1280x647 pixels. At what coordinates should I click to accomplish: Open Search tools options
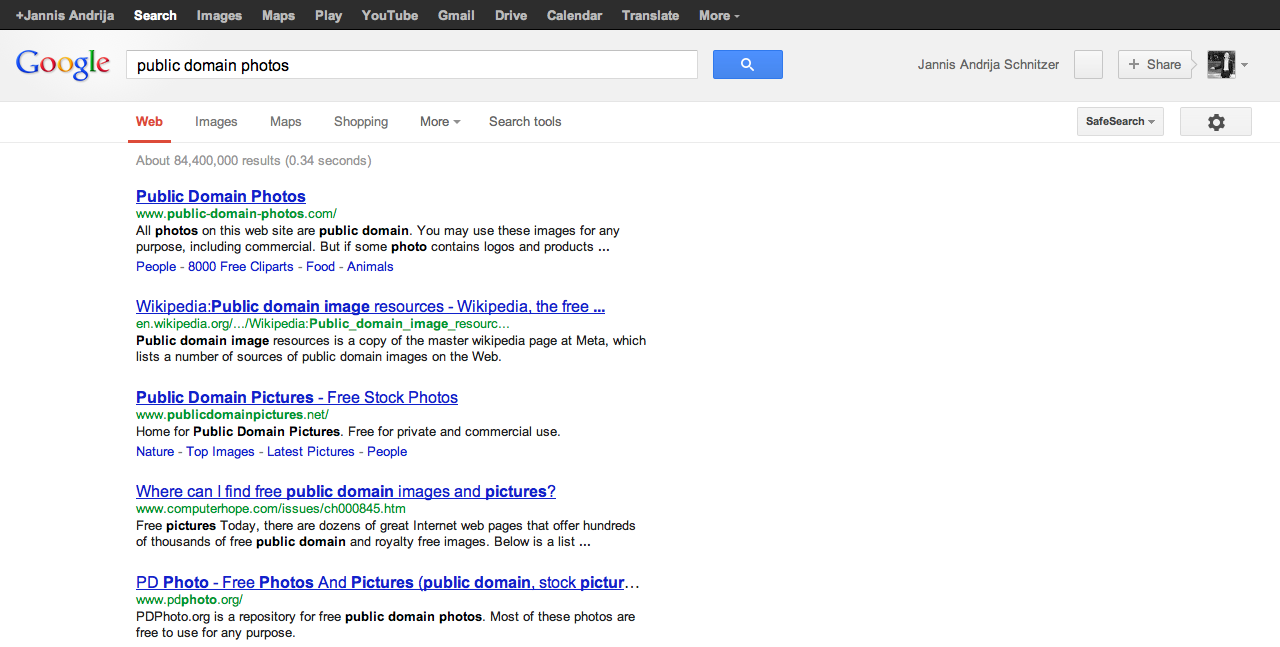click(525, 122)
